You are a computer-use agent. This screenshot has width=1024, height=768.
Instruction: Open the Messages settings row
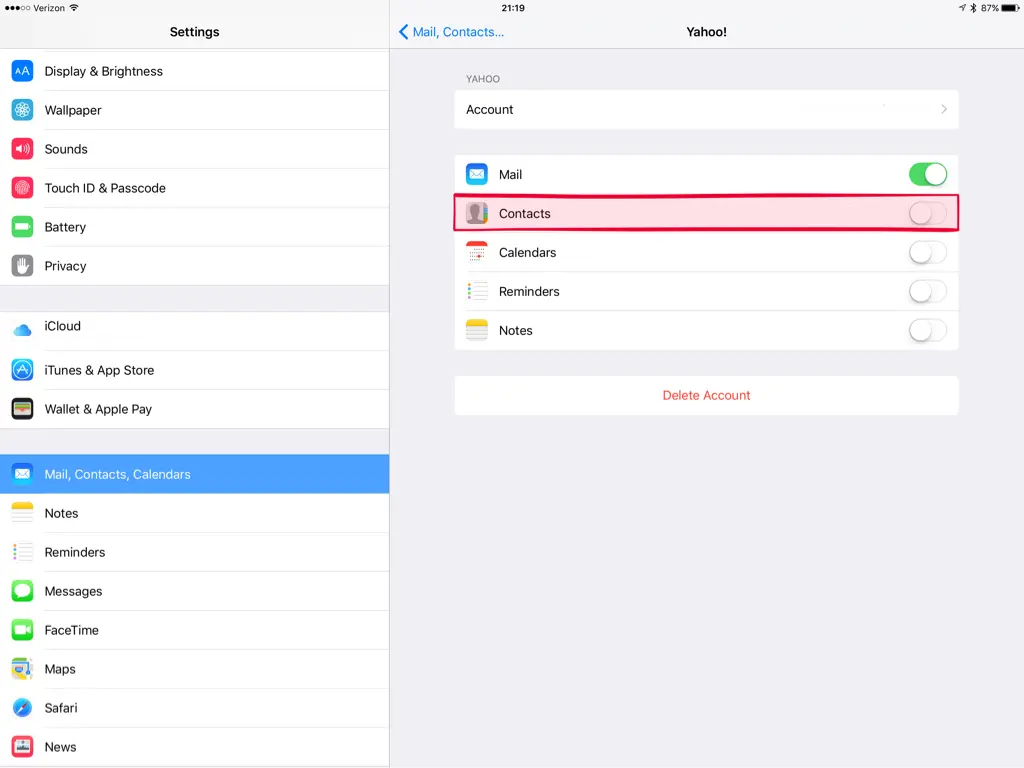[194, 591]
